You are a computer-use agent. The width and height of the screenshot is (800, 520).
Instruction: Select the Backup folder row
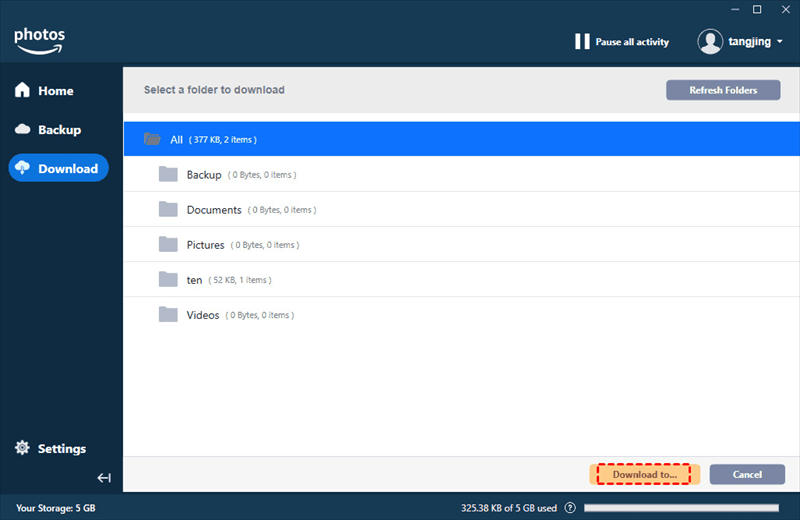461,175
